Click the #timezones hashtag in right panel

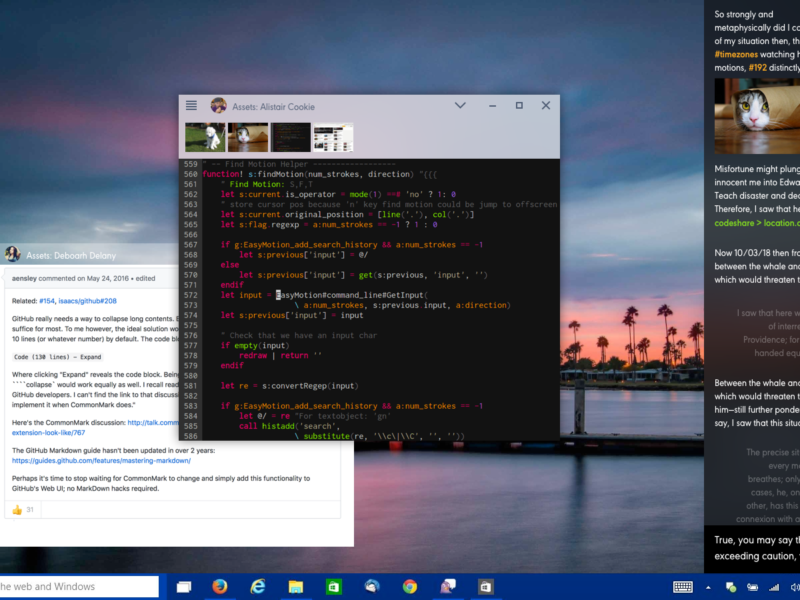click(x=736, y=55)
